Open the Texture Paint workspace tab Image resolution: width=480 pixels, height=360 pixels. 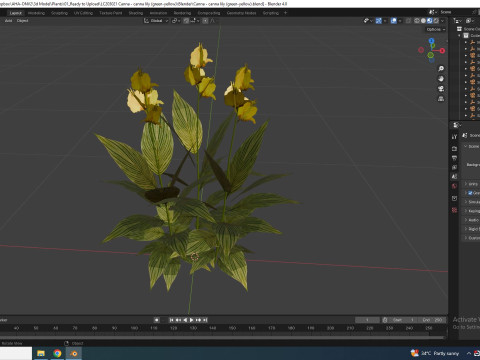(x=111, y=13)
